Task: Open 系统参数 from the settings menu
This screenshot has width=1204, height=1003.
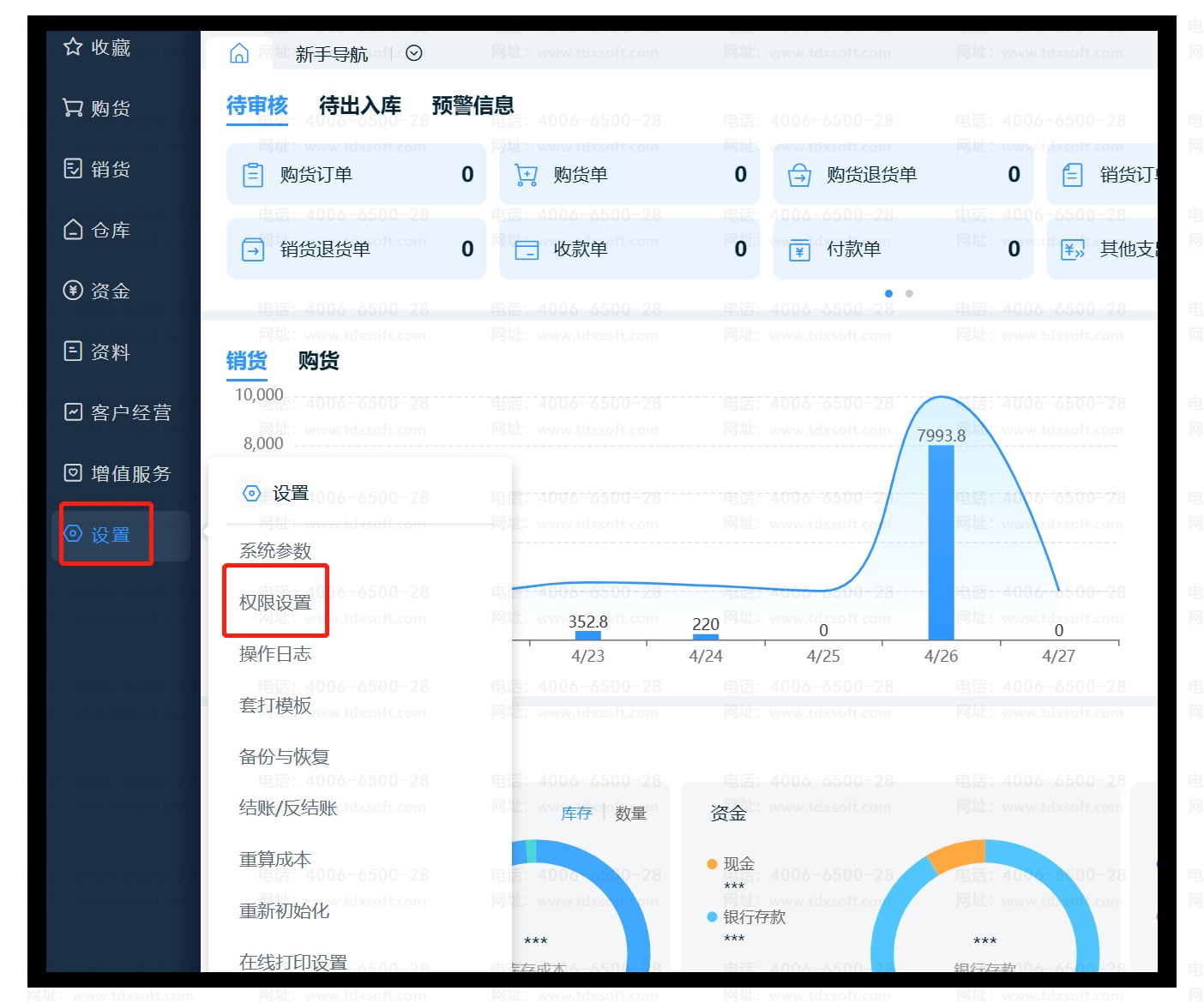Action: [275, 551]
